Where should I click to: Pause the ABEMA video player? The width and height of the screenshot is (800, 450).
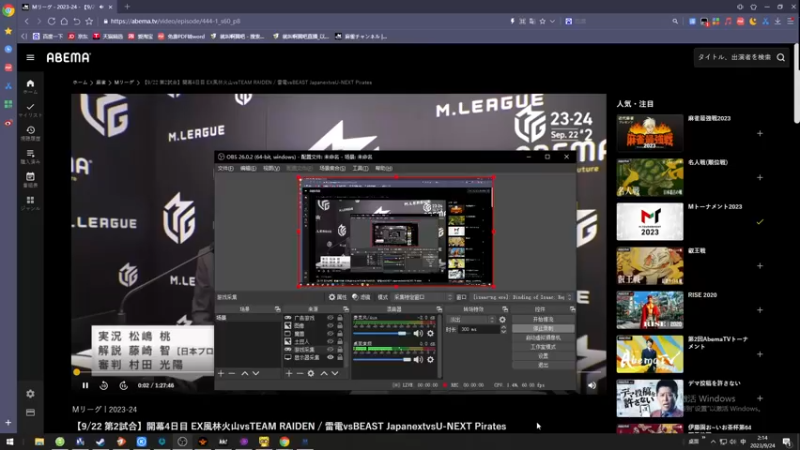click(x=85, y=386)
